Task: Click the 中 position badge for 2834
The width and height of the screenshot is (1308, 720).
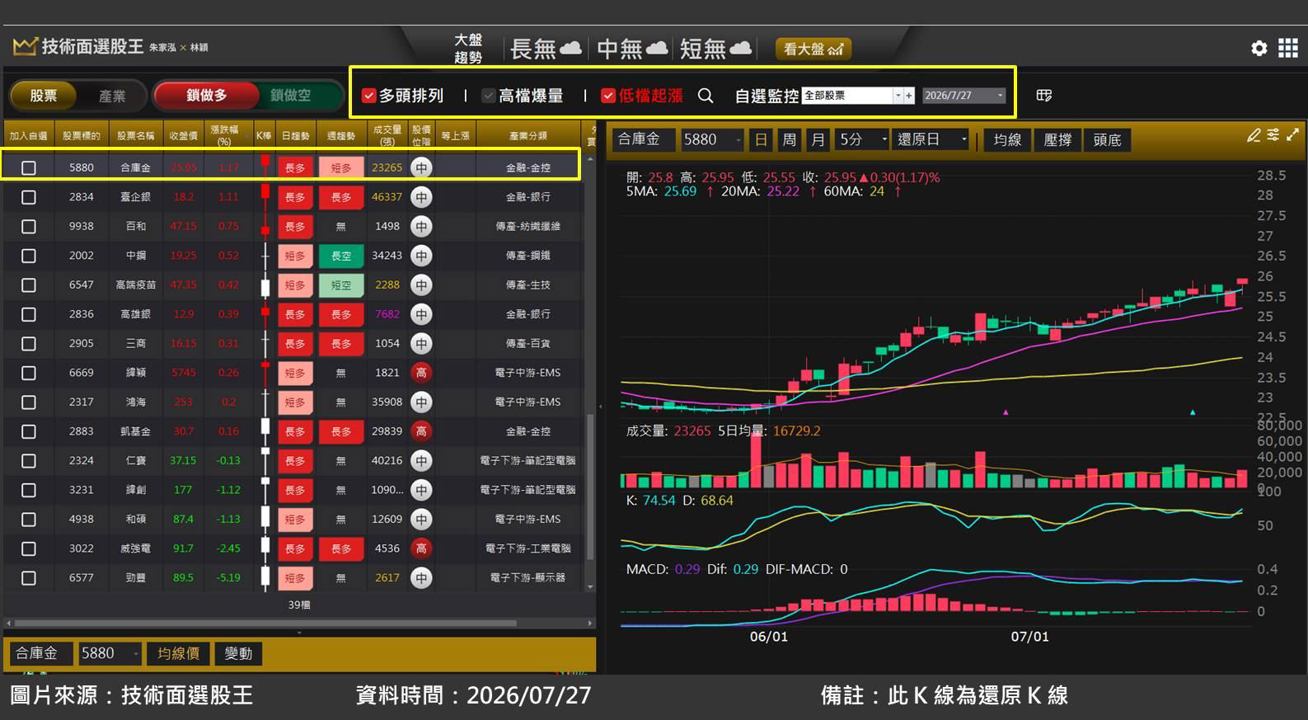Action: coord(421,197)
